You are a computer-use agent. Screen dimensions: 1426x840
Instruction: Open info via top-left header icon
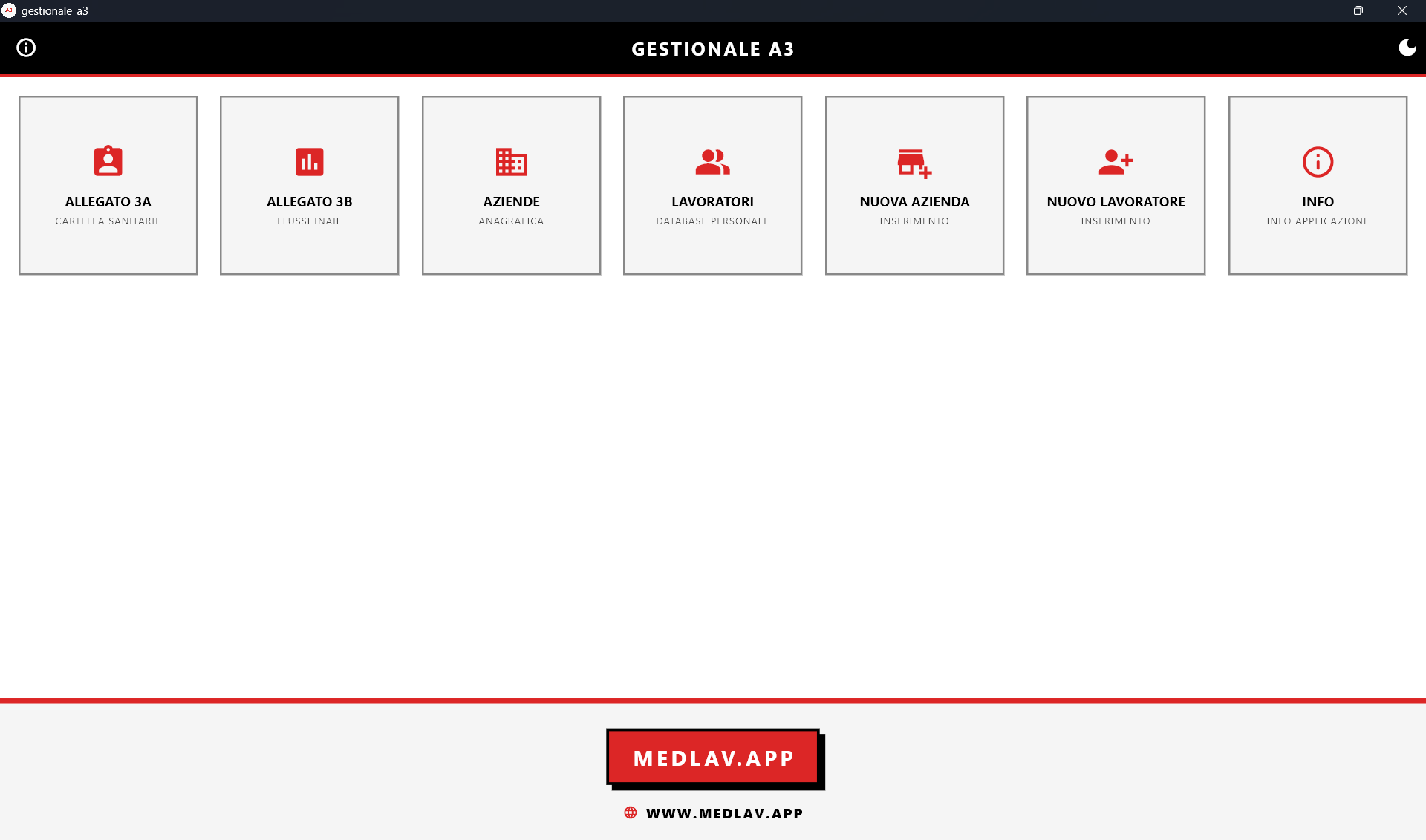point(26,48)
